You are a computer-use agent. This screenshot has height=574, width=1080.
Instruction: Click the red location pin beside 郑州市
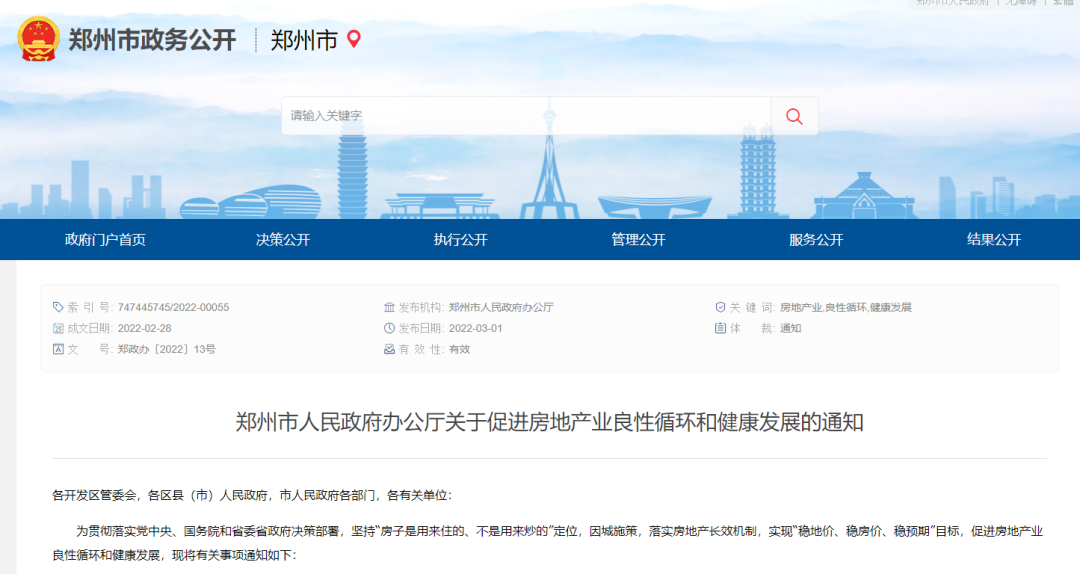click(x=353, y=39)
